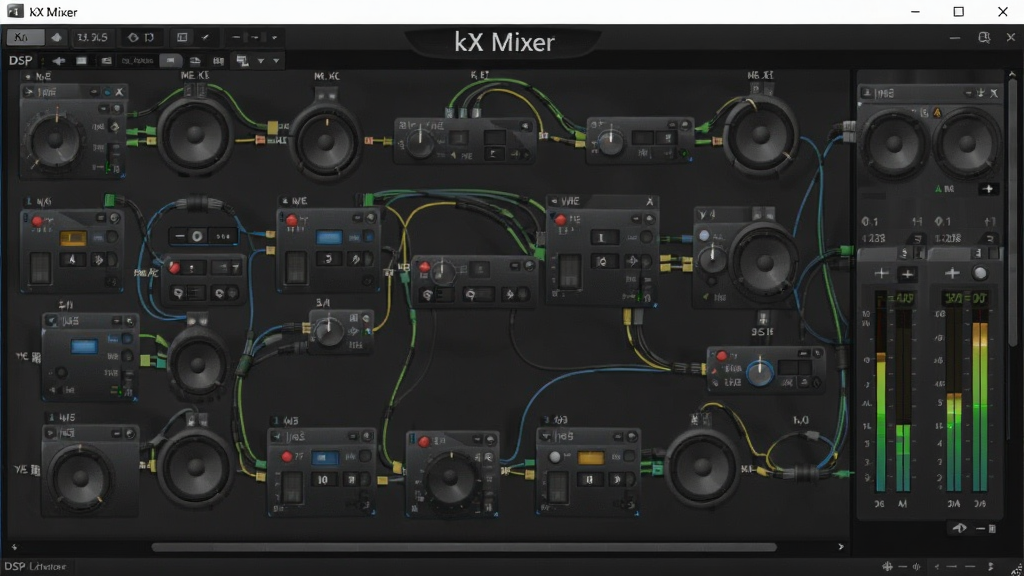1024x576 pixels.
Task: Click the large speaker node at top right of canvas
Action: tap(760, 135)
